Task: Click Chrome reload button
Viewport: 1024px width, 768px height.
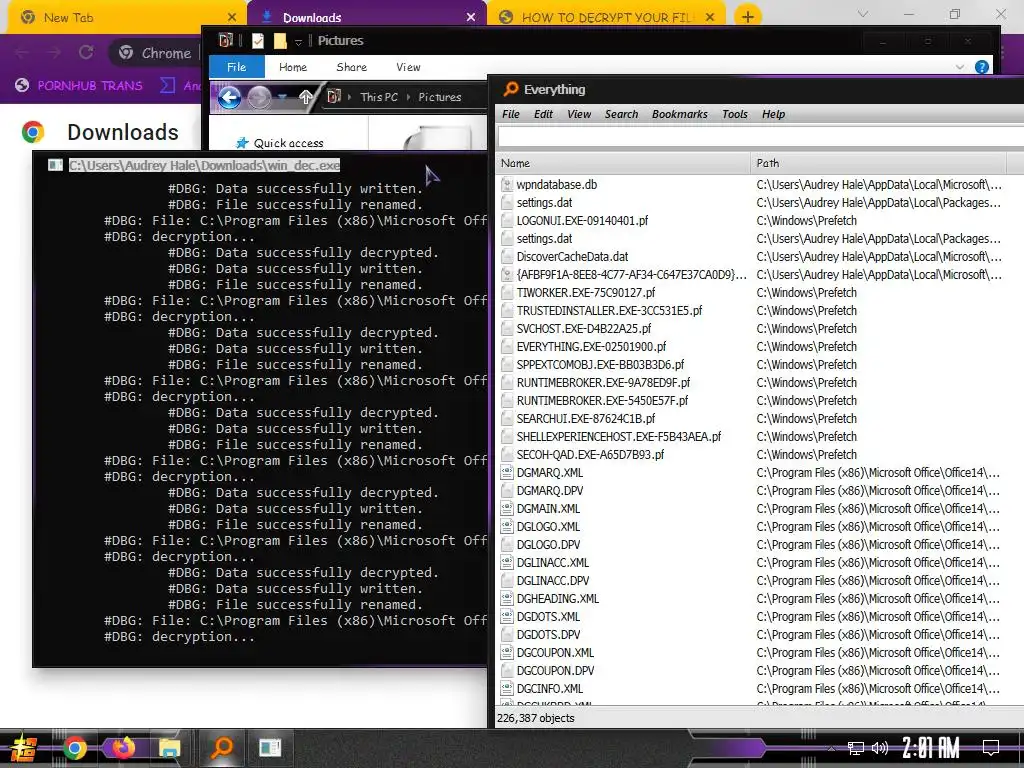Action: pos(86,52)
